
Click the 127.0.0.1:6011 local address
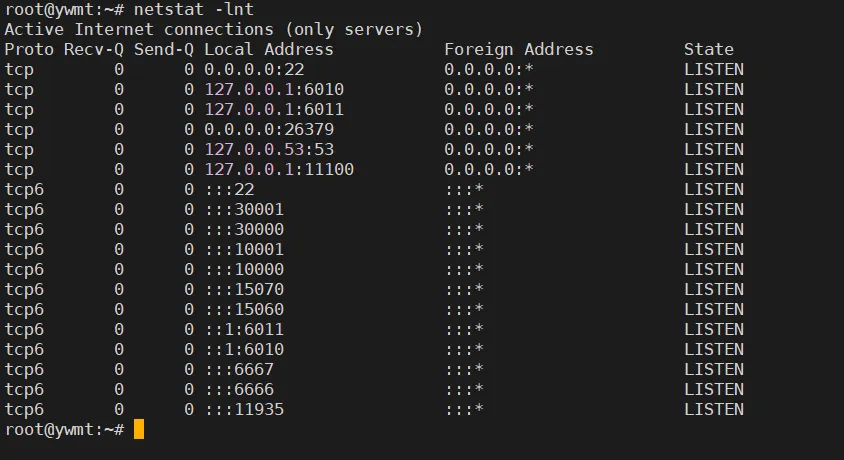274,109
